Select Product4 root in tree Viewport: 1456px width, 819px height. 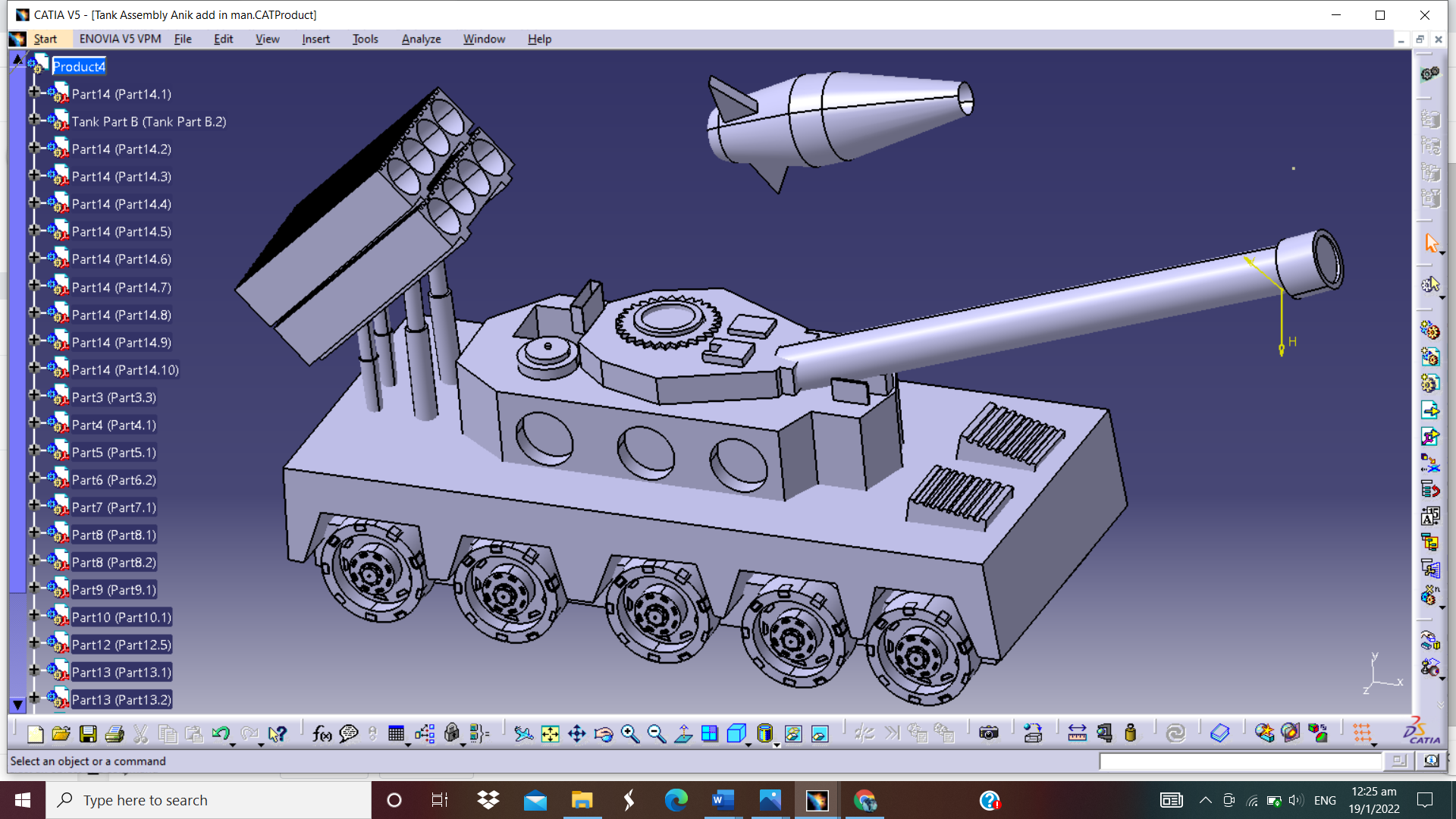[x=79, y=67]
